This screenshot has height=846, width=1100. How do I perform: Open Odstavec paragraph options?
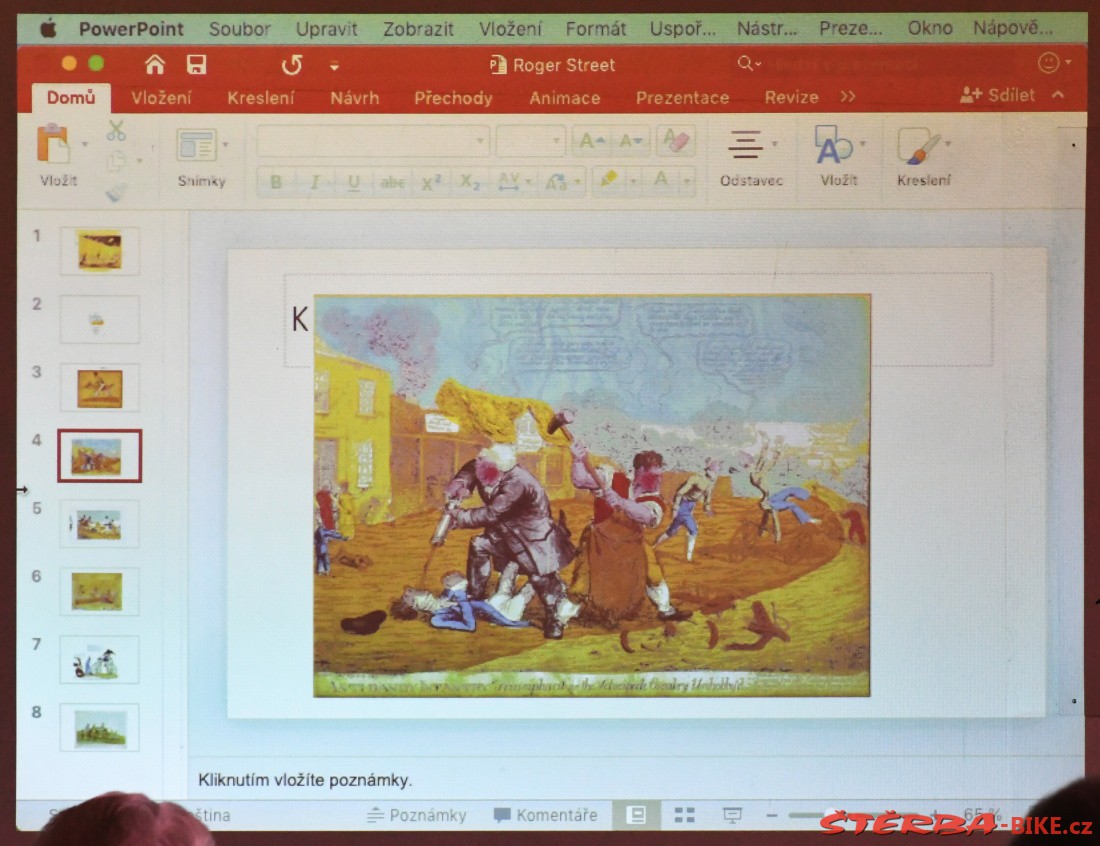coord(750,157)
